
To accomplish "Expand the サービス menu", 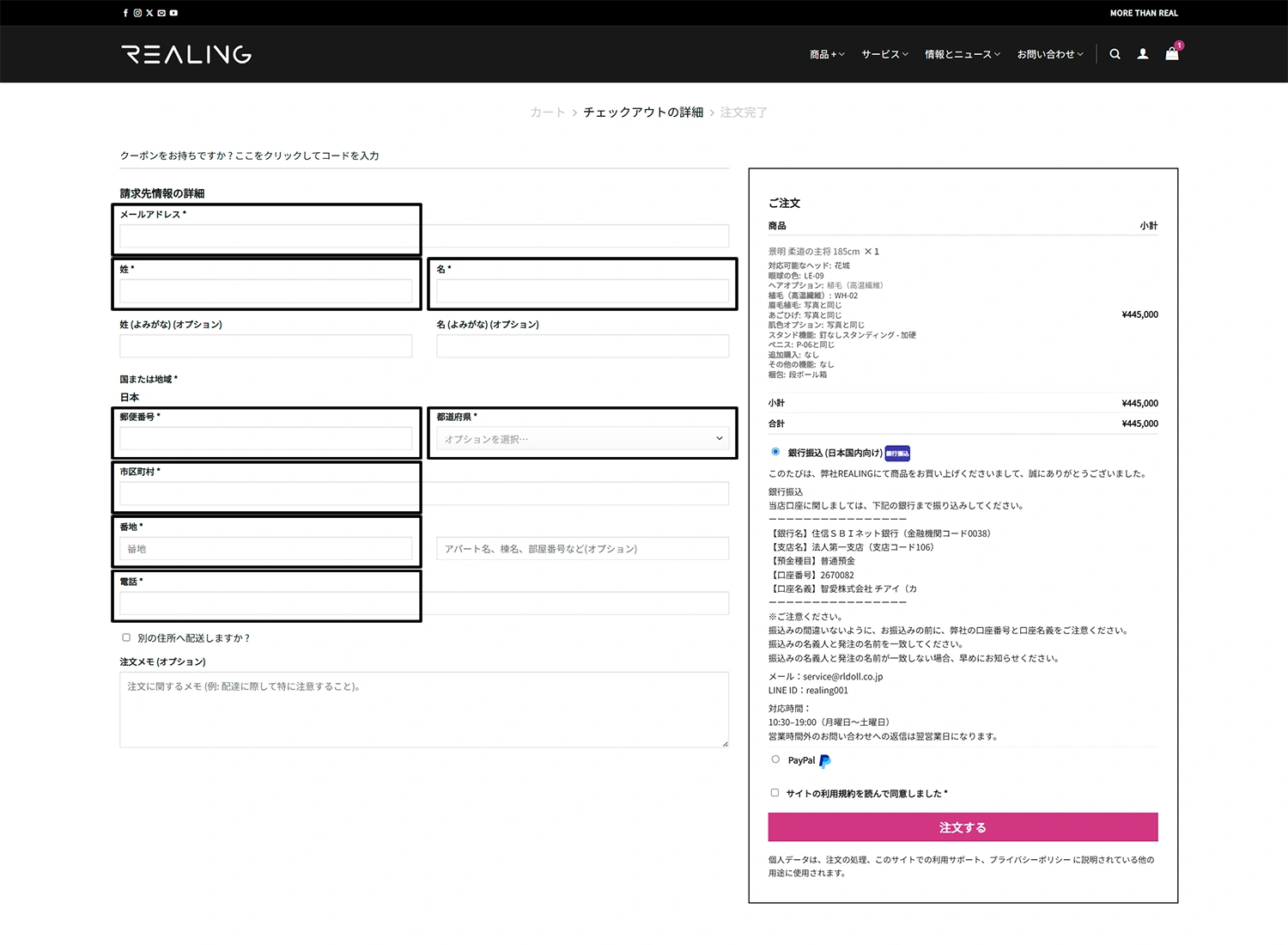I will pyautogui.click(x=884, y=54).
